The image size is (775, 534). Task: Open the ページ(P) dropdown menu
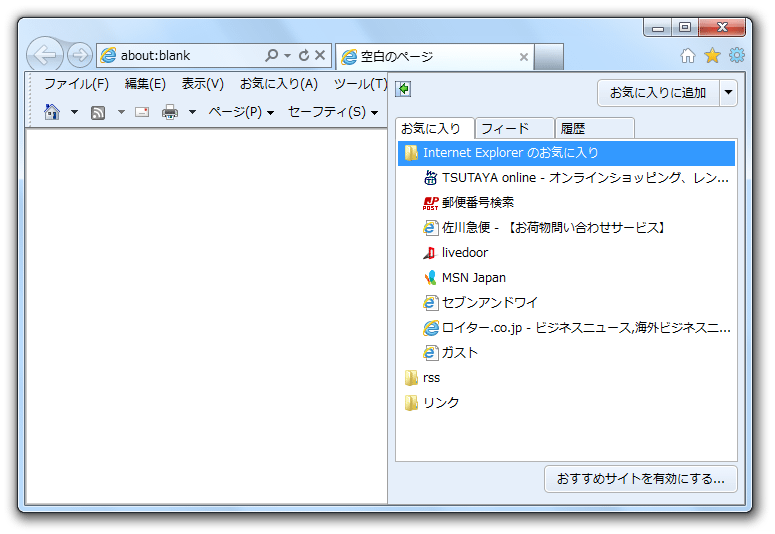pos(241,112)
